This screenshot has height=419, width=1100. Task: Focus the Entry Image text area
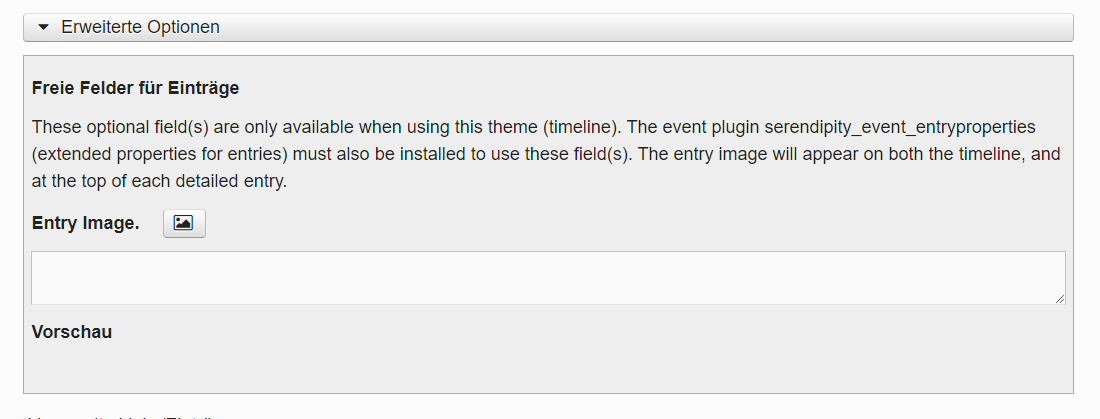point(548,278)
